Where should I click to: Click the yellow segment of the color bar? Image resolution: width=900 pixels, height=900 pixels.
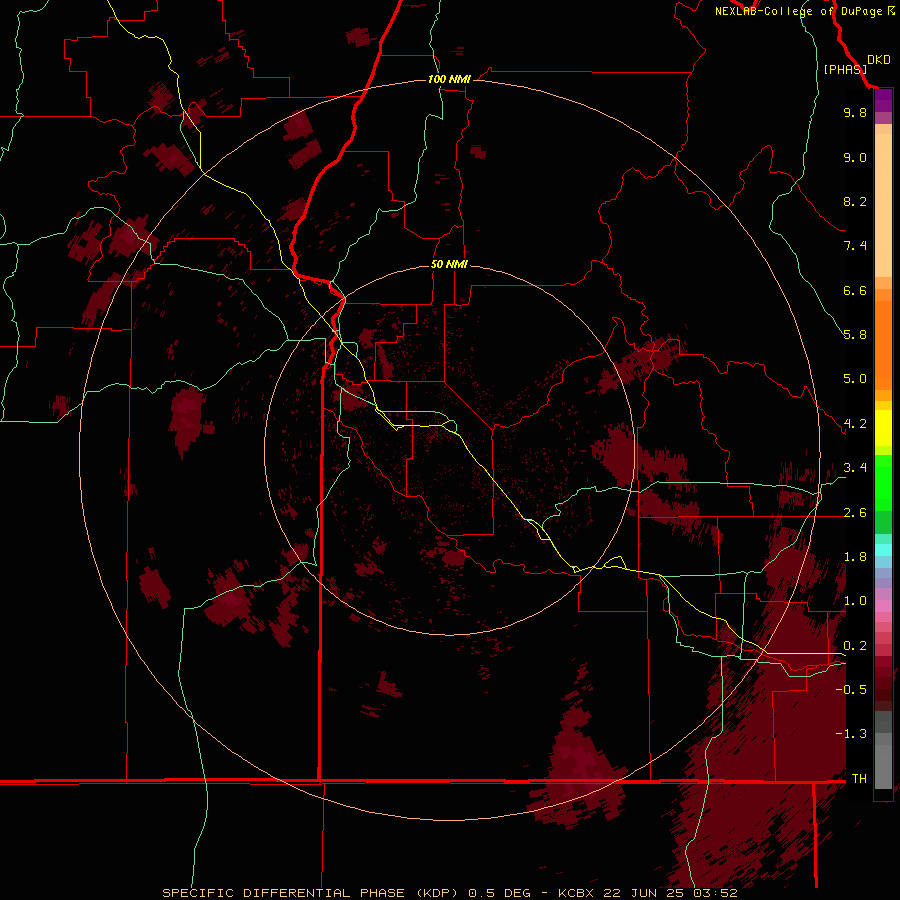tap(883, 428)
